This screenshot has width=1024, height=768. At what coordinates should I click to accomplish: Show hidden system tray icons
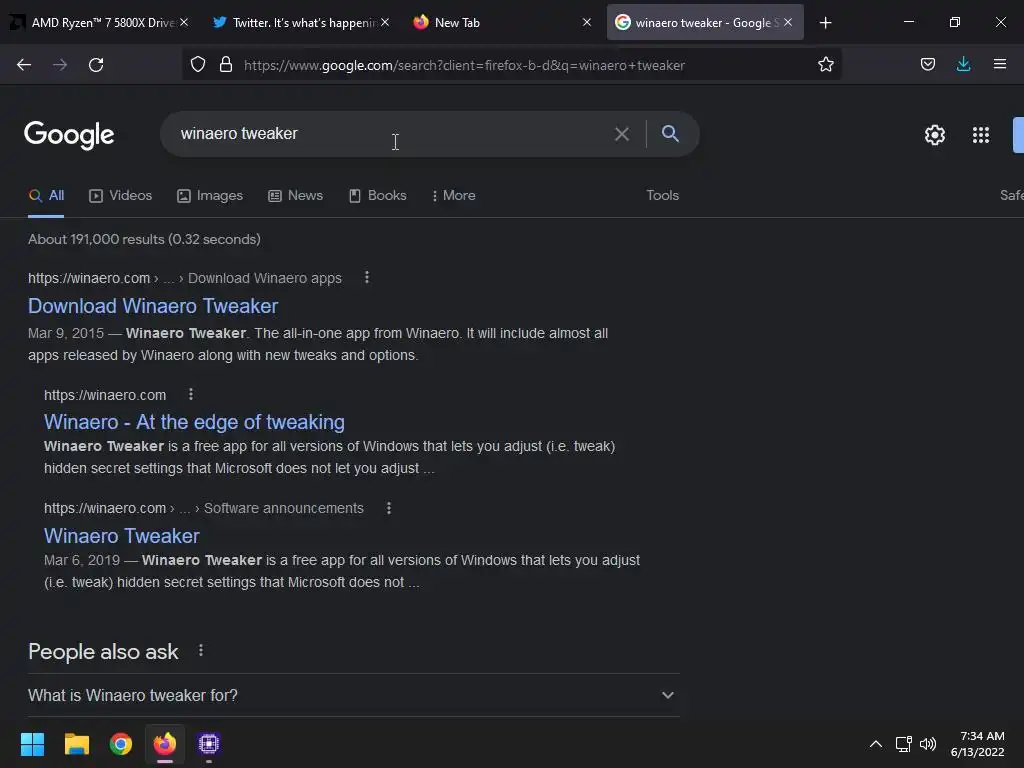click(876, 744)
